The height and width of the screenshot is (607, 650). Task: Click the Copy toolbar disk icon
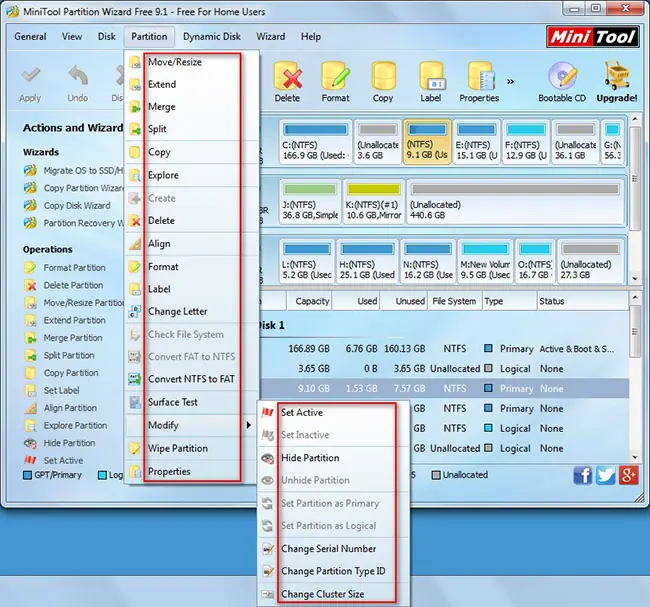point(383,76)
